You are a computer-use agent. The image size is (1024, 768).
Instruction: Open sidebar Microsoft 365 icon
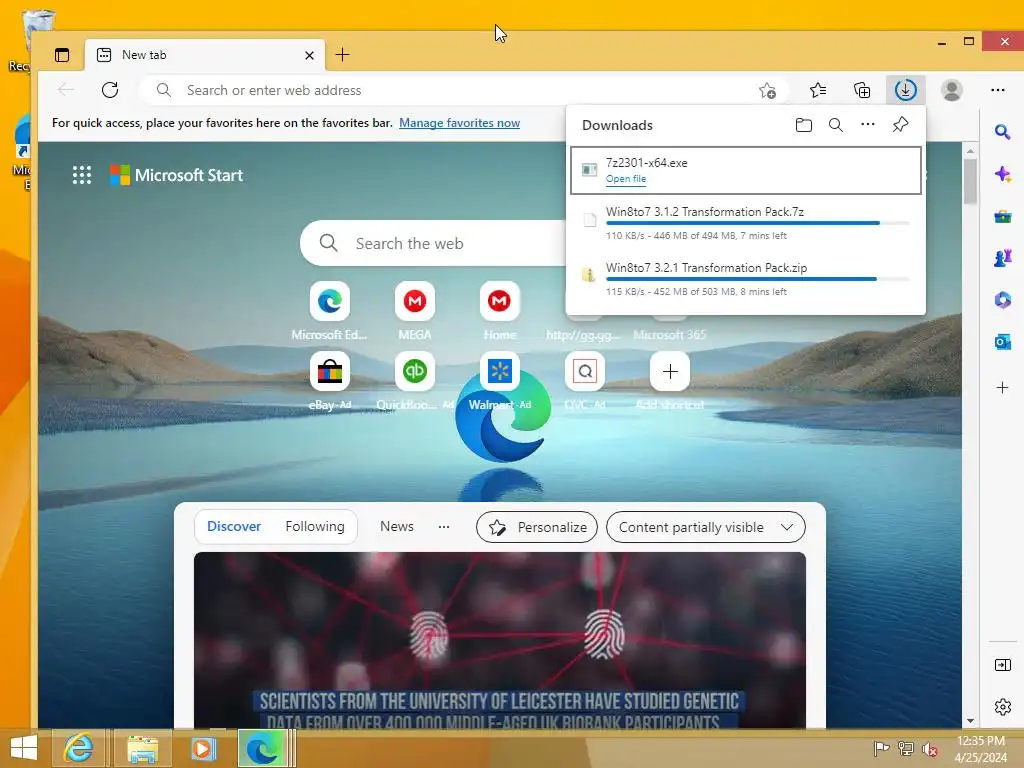[x=1002, y=300]
